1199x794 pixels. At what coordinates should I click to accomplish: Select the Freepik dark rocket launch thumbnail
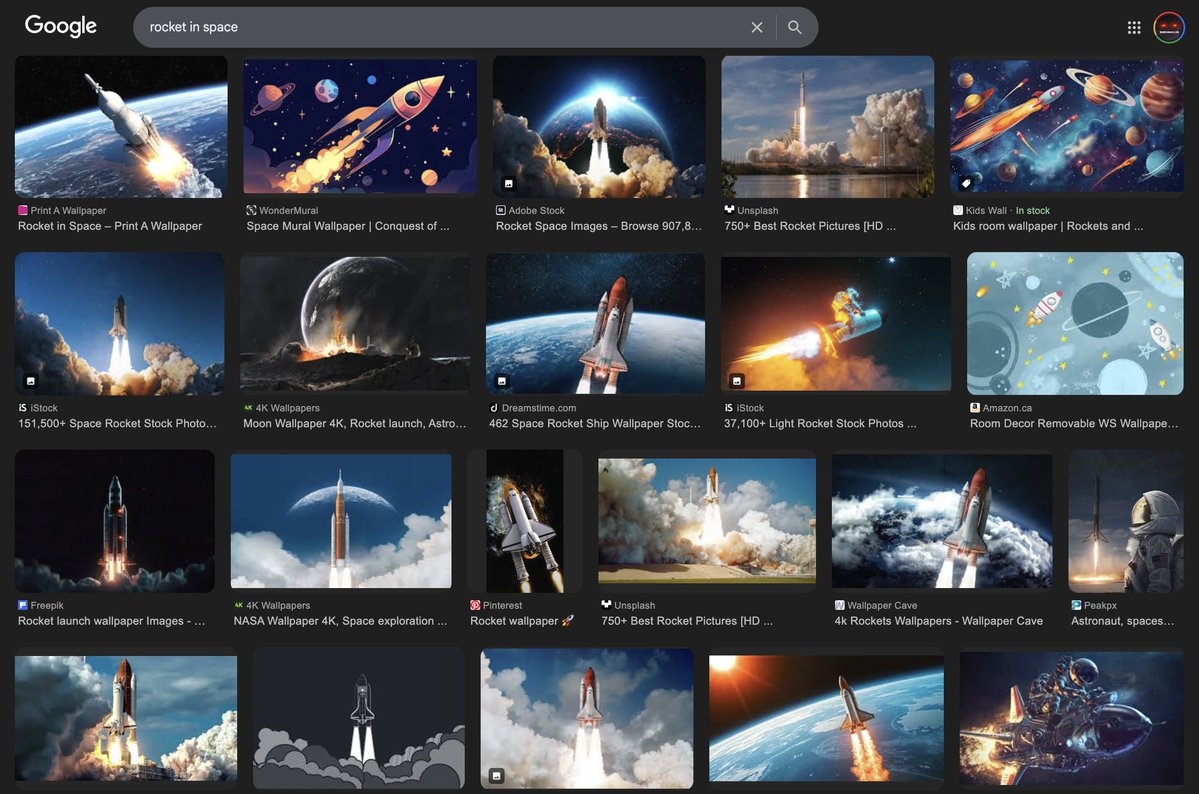(x=115, y=521)
